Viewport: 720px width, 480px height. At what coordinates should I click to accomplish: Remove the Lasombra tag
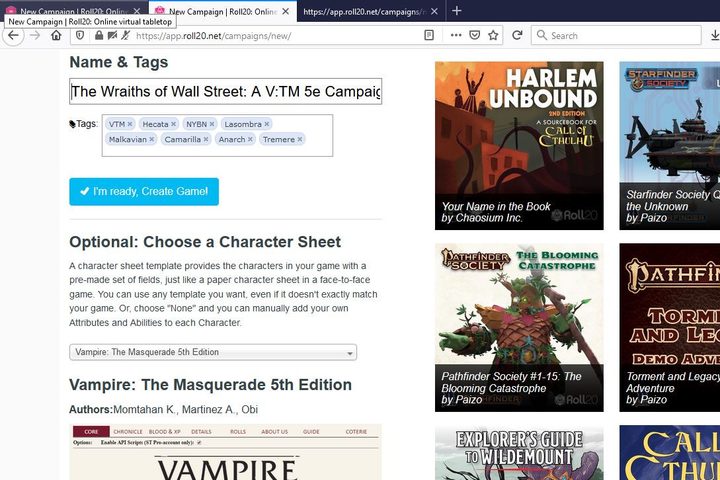266,124
